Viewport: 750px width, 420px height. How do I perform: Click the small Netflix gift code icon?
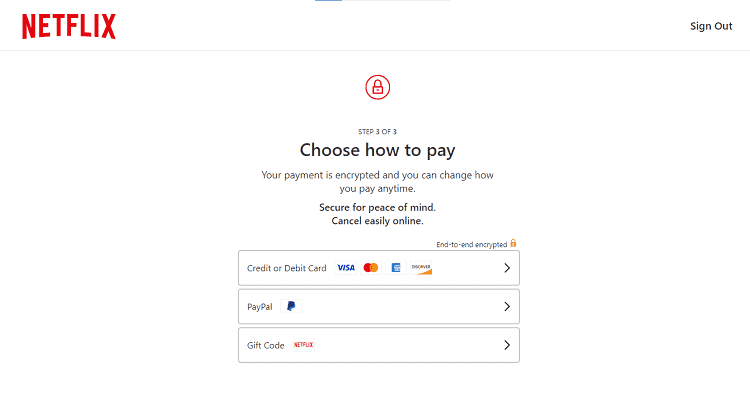(x=303, y=345)
